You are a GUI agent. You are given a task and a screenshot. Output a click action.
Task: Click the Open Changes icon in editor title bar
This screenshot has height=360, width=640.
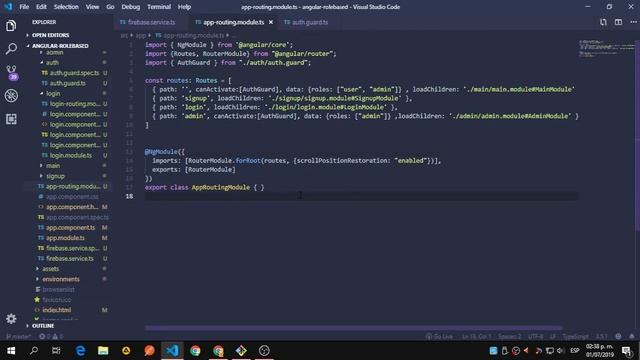[603, 22]
